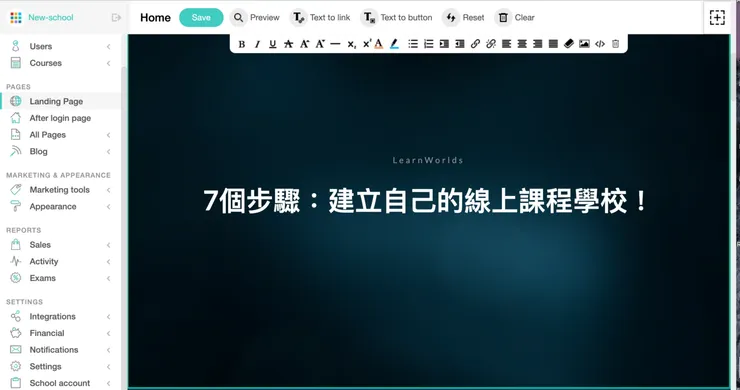Expand the Users menu chevron
The image size is (740, 390).
click(109, 46)
